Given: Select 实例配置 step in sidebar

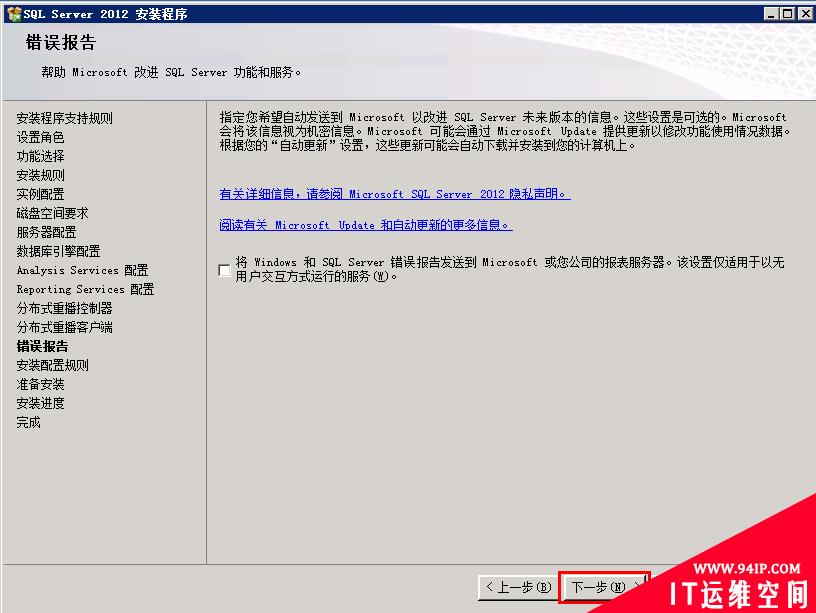Looking at the screenshot, I should [x=41, y=194].
